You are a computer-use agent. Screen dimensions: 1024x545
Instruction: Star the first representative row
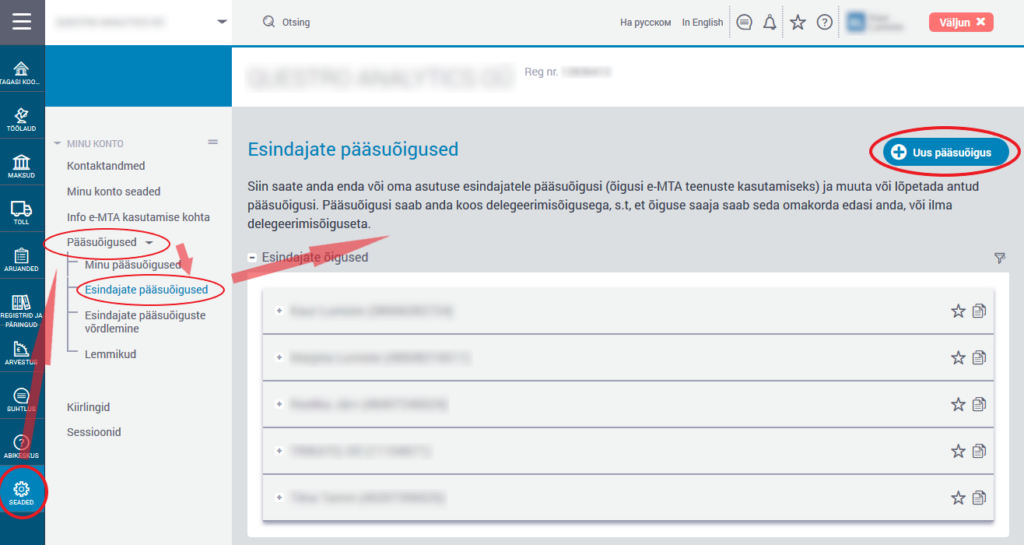[958, 311]
